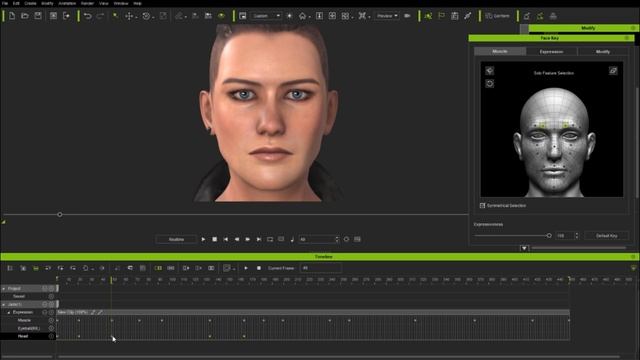Click the green icon in timeline toolbar
640x360 pixels.
tap(36, 268)
